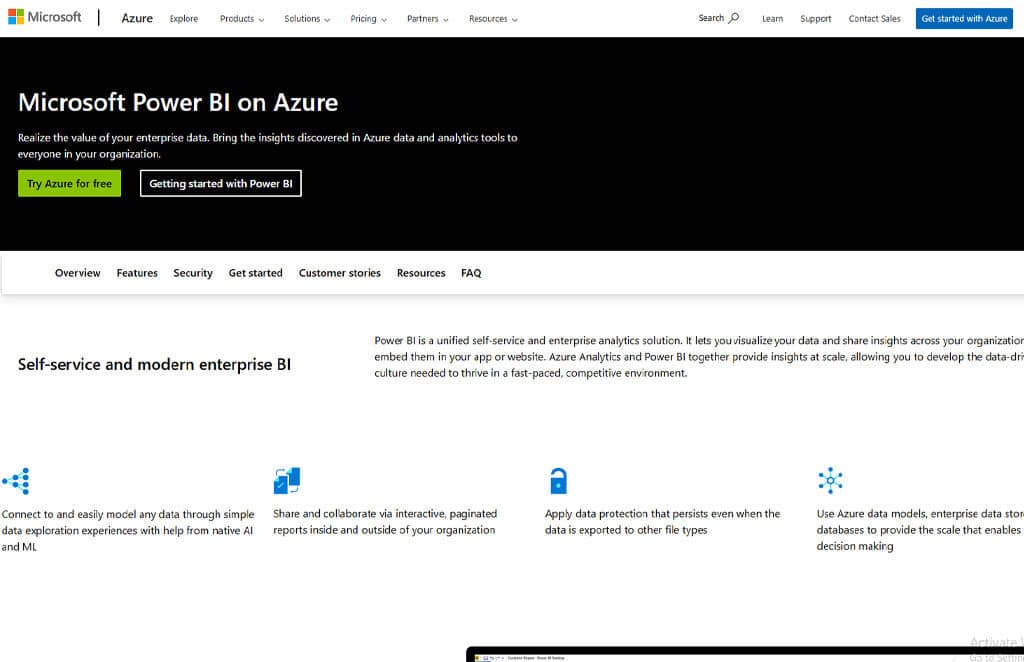Open the Pricing dropdown
1024x662 pixels.
coord(368,19)
